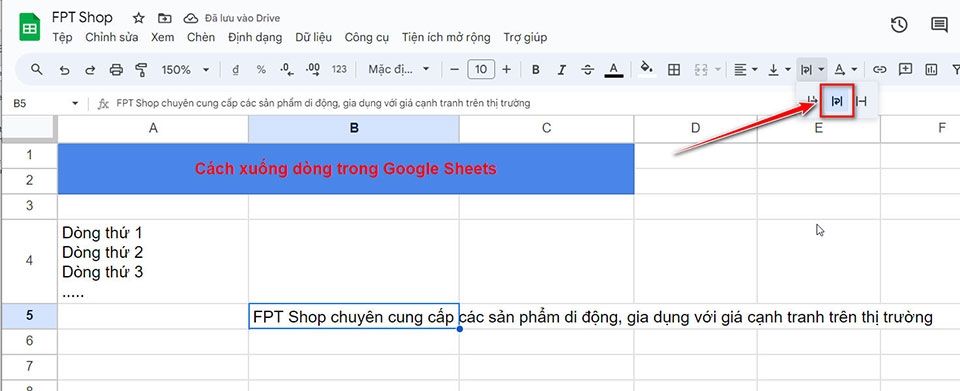Screen dimensions: 960x391
Task: Insert a link with the chain icon
Action: (879, 70)
